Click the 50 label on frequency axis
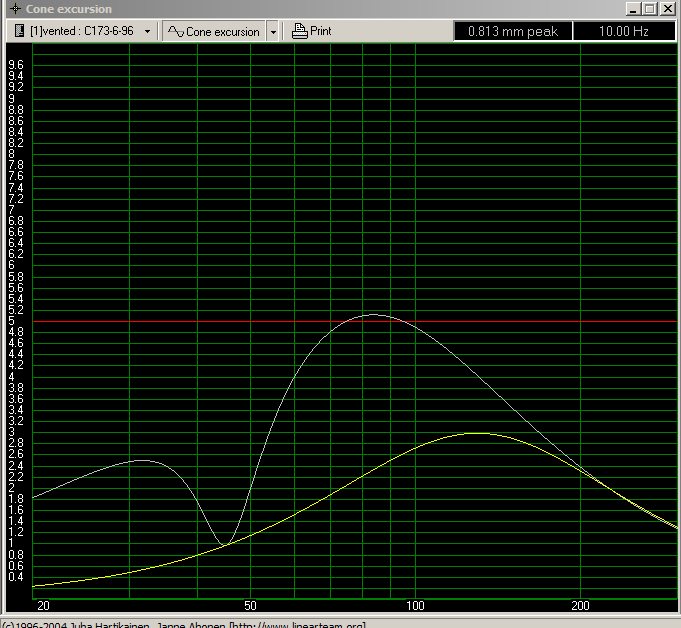This screenshot has width=681, height=628. tap(250, 605)
